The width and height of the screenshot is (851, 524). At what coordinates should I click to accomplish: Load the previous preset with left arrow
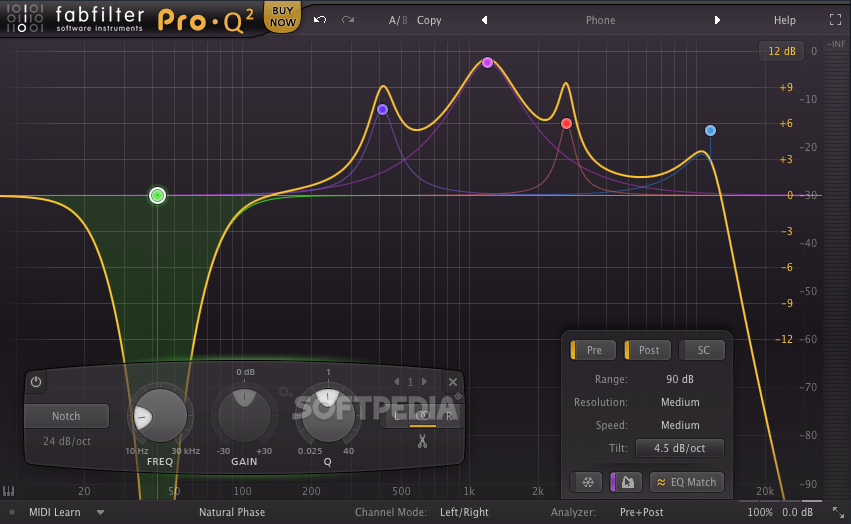point(485,20)
